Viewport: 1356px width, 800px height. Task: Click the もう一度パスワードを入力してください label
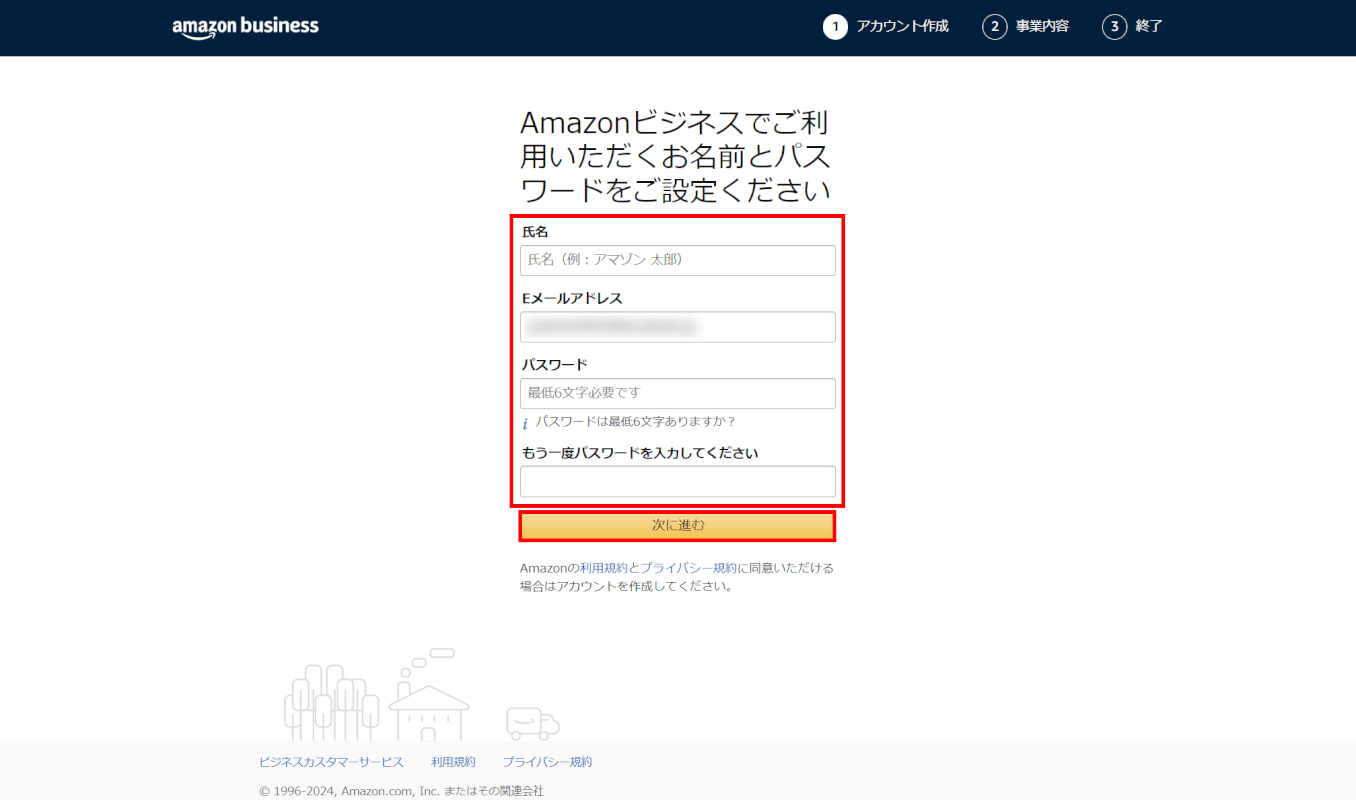pos(640,453)
